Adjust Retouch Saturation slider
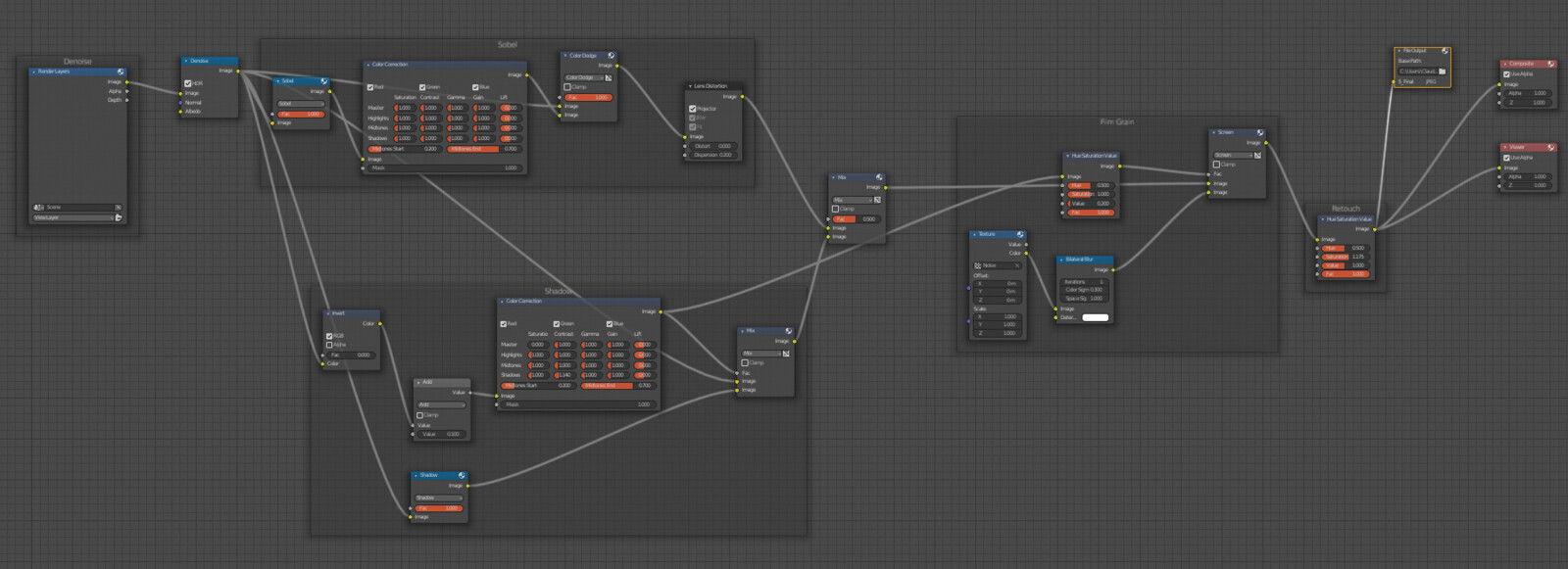This screenshot has height=569, width=1568. click(x=1345, y=257)
